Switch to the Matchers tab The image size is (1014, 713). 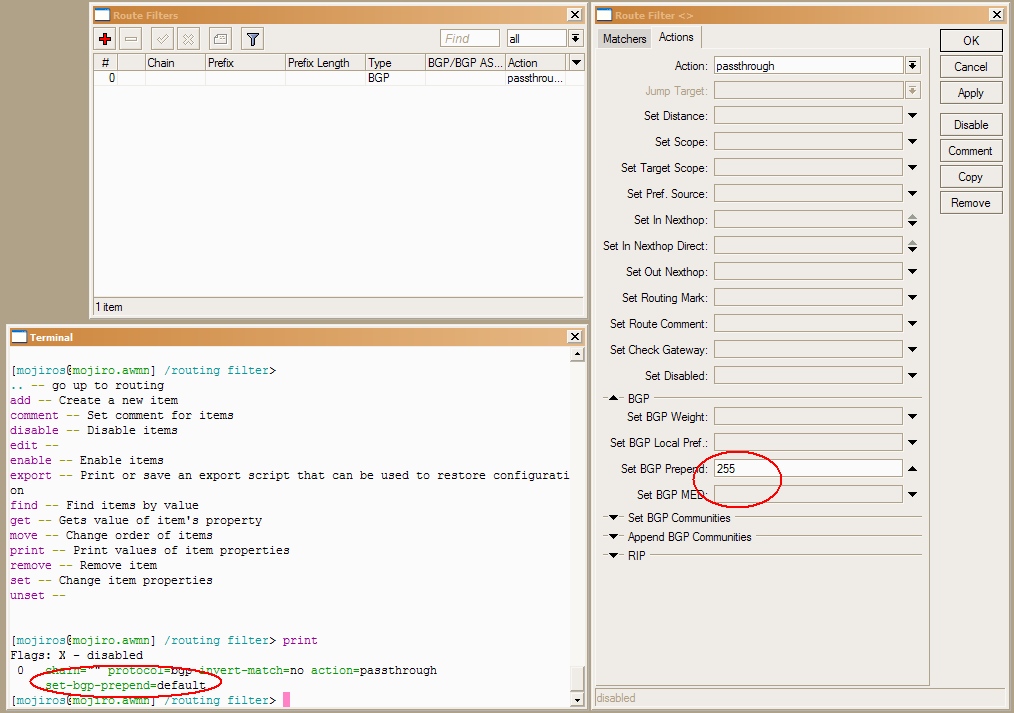[624, 39]
